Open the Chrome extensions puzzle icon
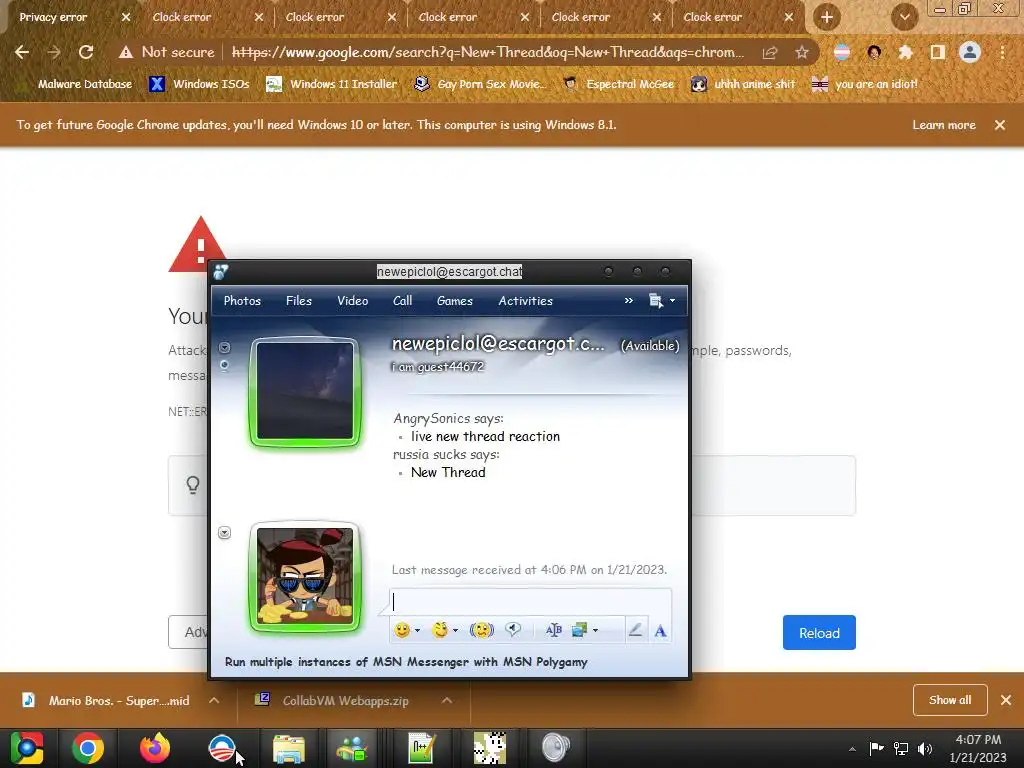1024x768 pixels. 905,52
